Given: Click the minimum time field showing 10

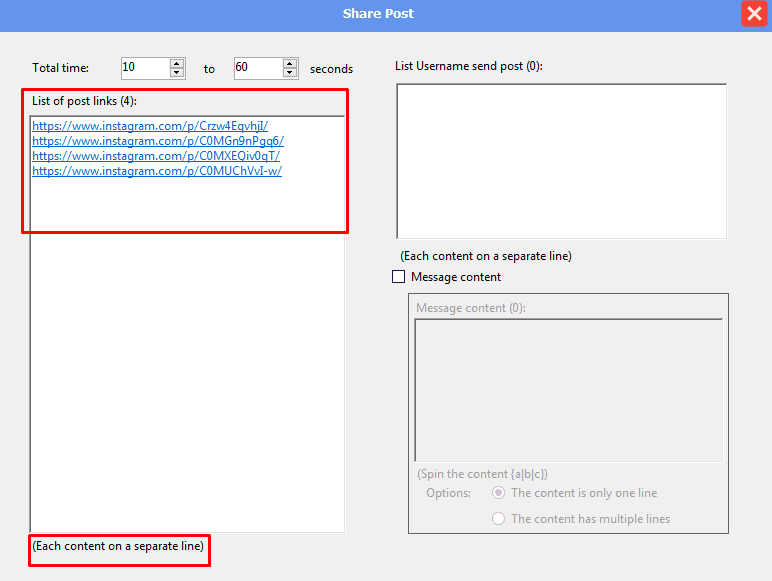Looking at the screenshot, I should click(x=144, y=68).
